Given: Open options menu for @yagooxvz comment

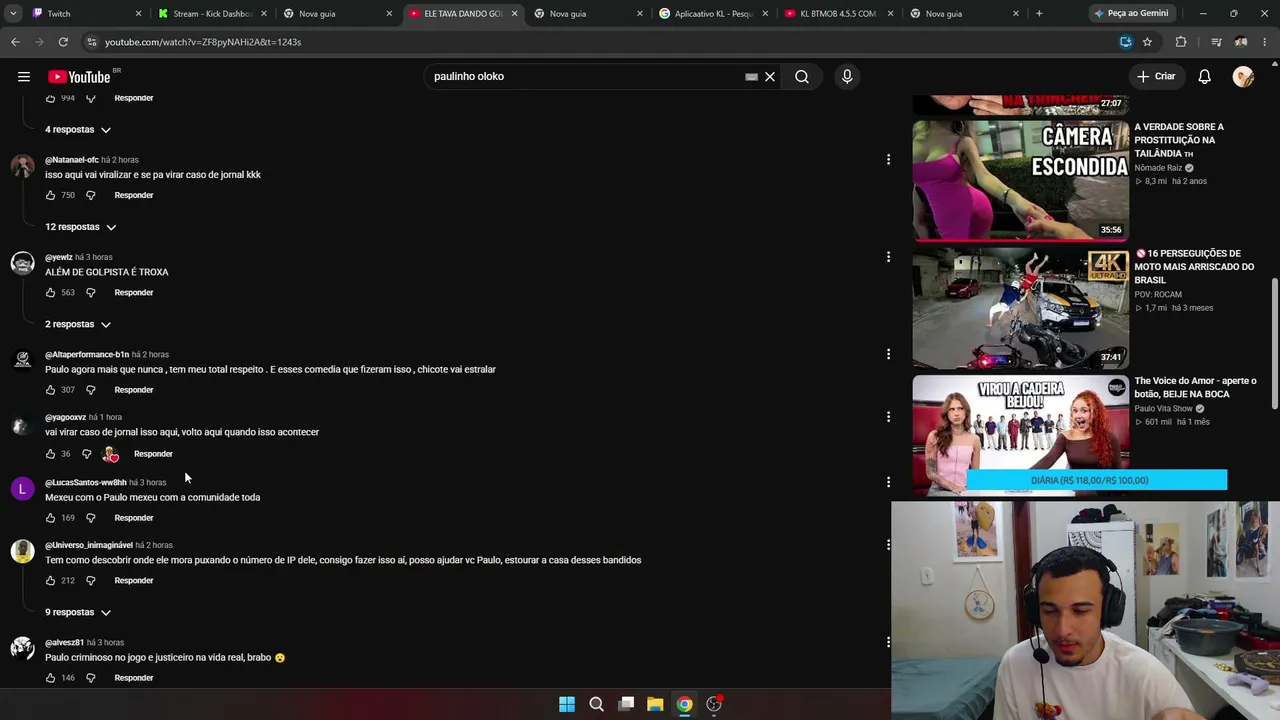Looking at the screenshot, I should click(888, 417).
